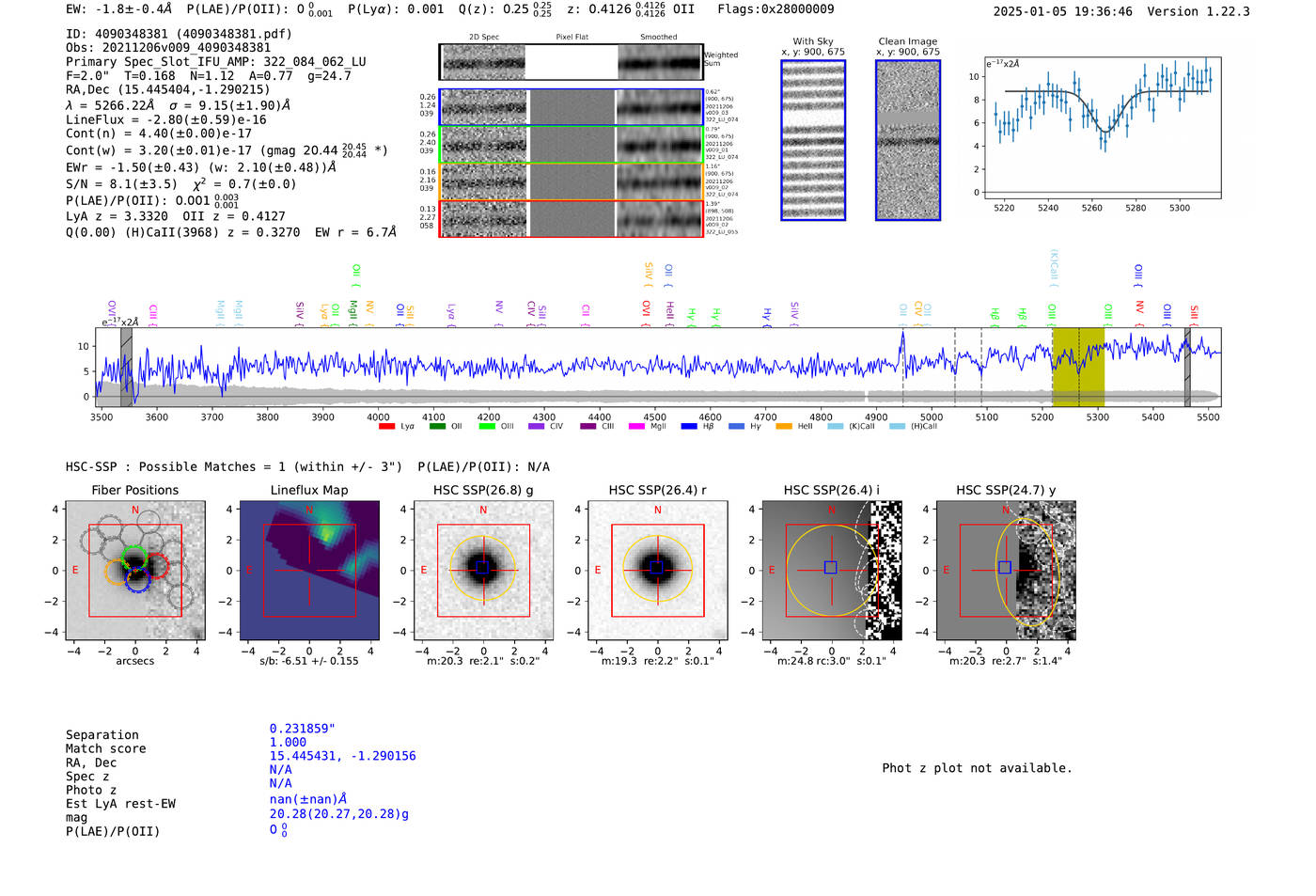This screenshot has height=896, width=1316.
Task: Click the Clean Image cutout
Action: pyautogui.click(x=908, y=140)
